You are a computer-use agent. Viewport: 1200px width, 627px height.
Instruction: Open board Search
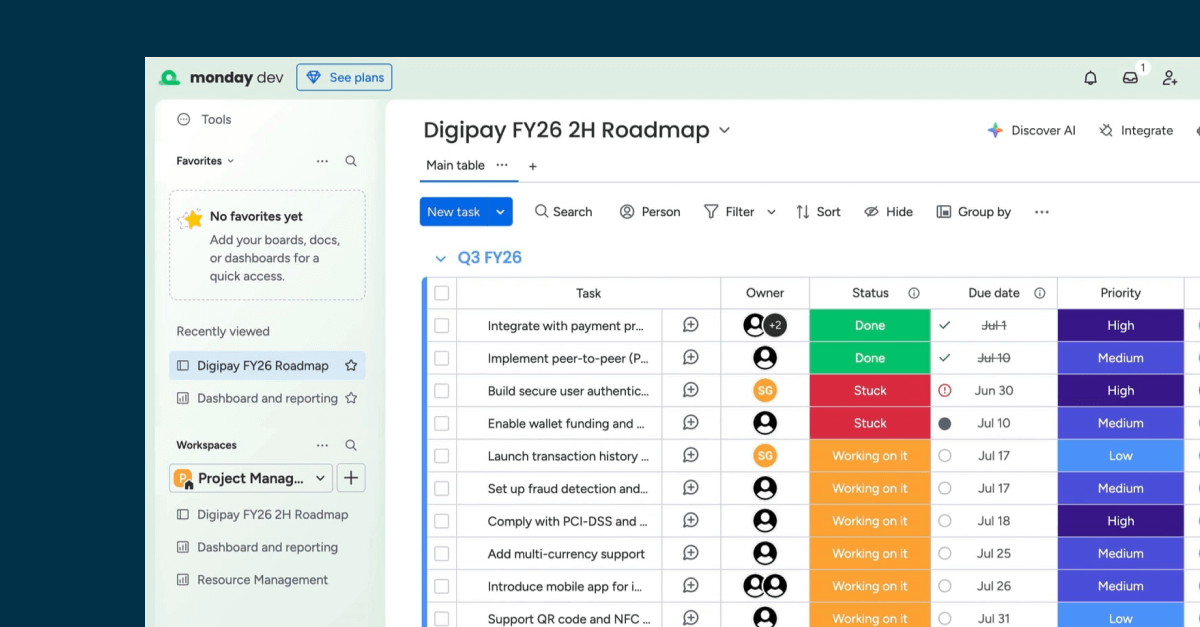[563, 211]
